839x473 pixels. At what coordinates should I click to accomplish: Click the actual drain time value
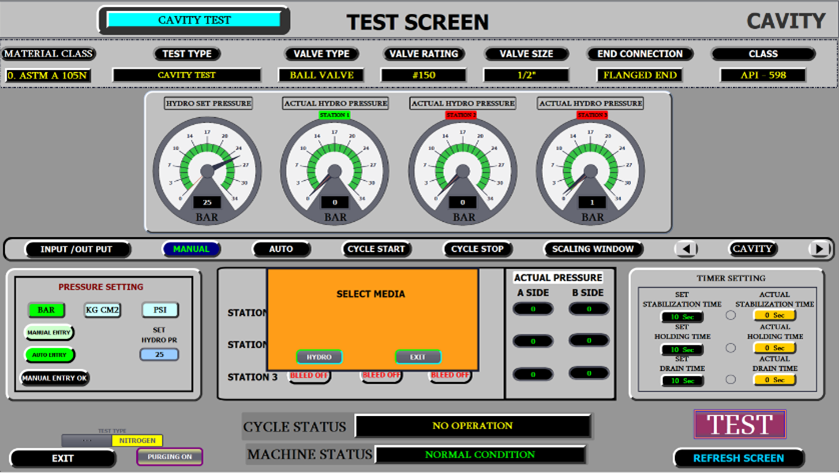774,379
